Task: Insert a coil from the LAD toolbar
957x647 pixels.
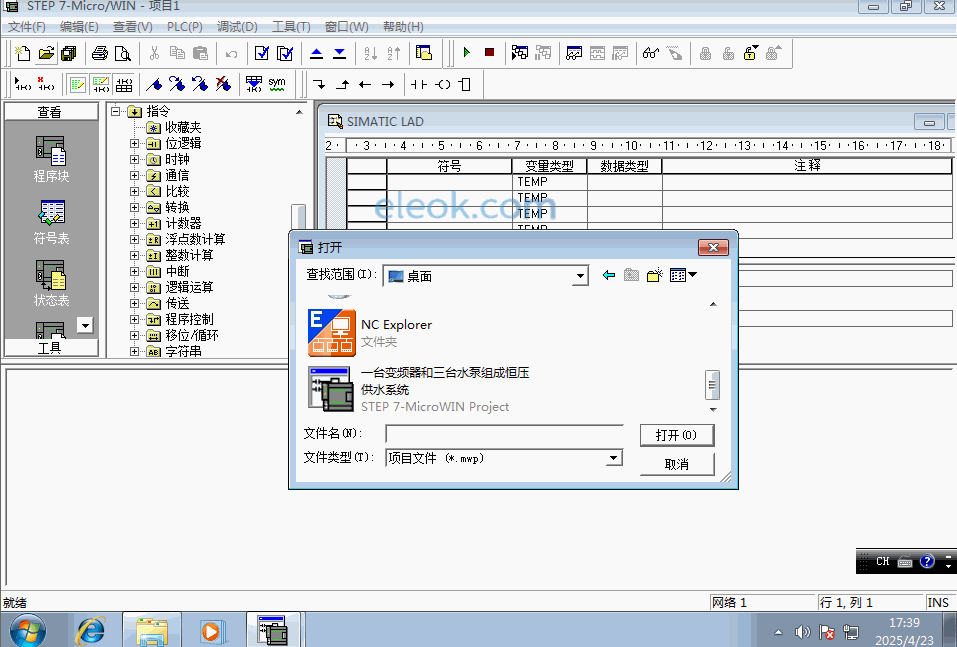Action: point(442,84)
